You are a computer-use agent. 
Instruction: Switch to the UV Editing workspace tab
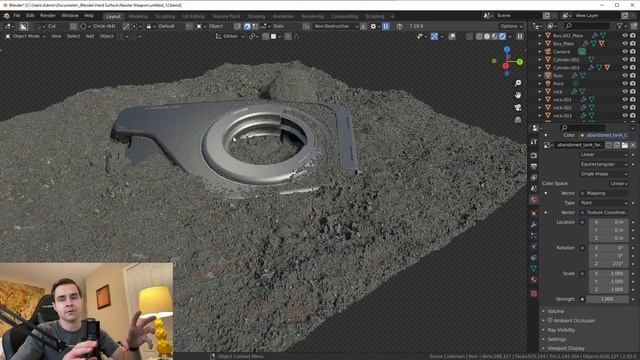click(193, 16)
